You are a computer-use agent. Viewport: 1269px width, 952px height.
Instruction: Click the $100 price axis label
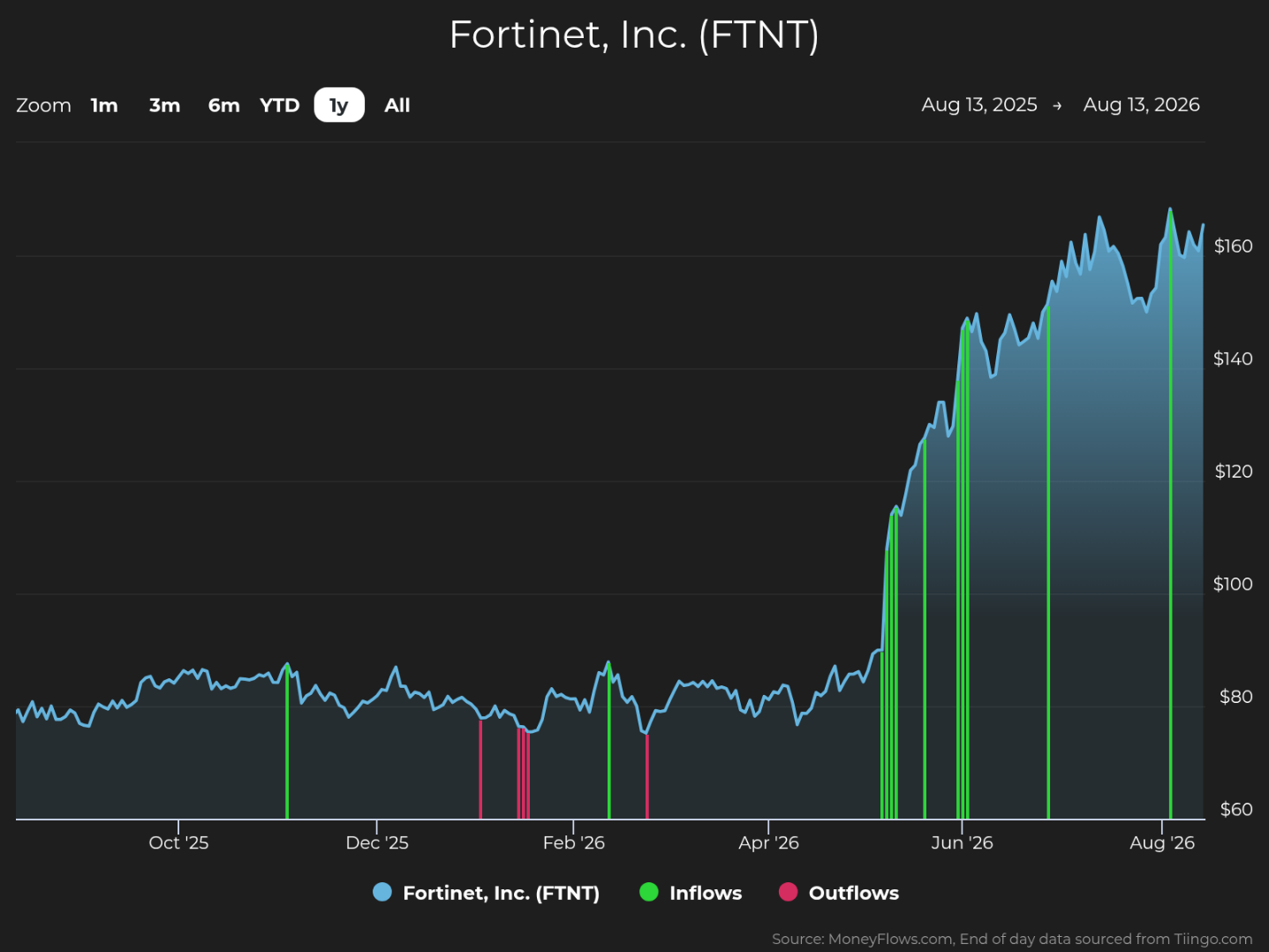pos(1234,584)
